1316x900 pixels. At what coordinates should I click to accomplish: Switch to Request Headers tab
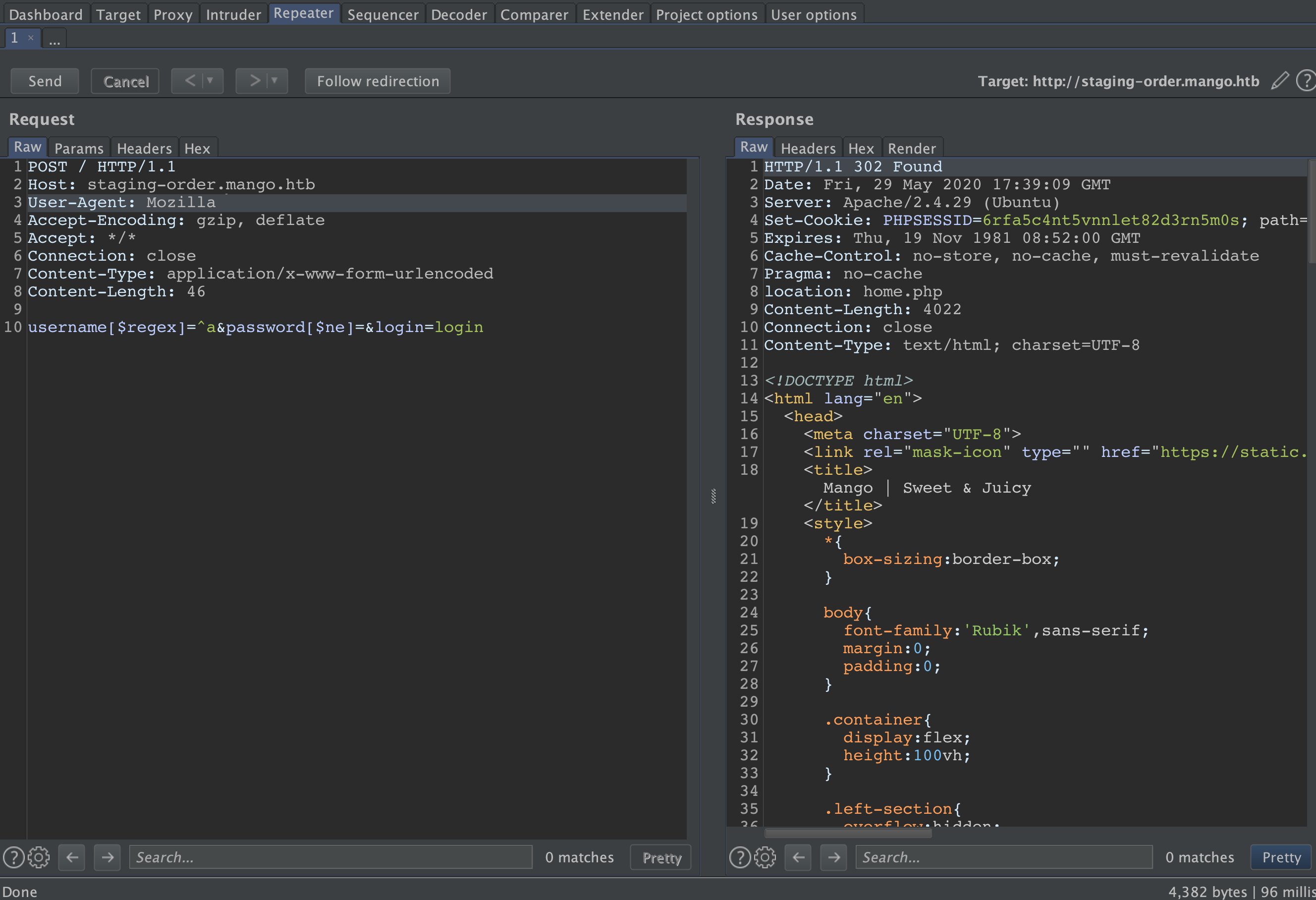pyautogui.click(x=144, y=148)
